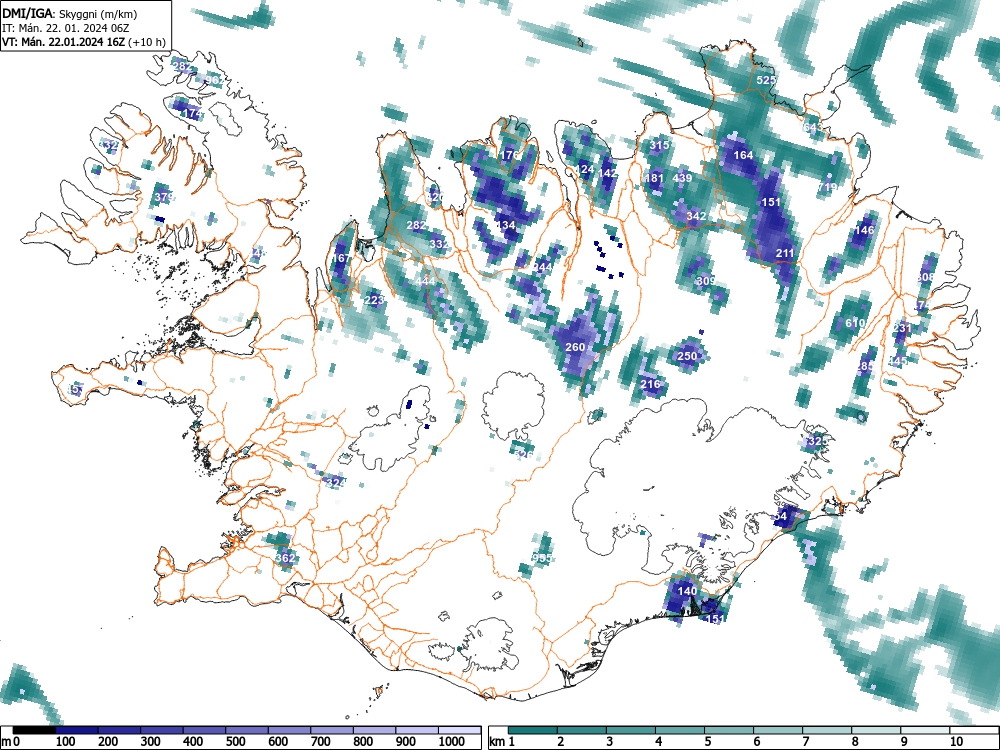Click the visibility value 140 on the map
This screenshot has height=750, width=1000.
point(688,591)
